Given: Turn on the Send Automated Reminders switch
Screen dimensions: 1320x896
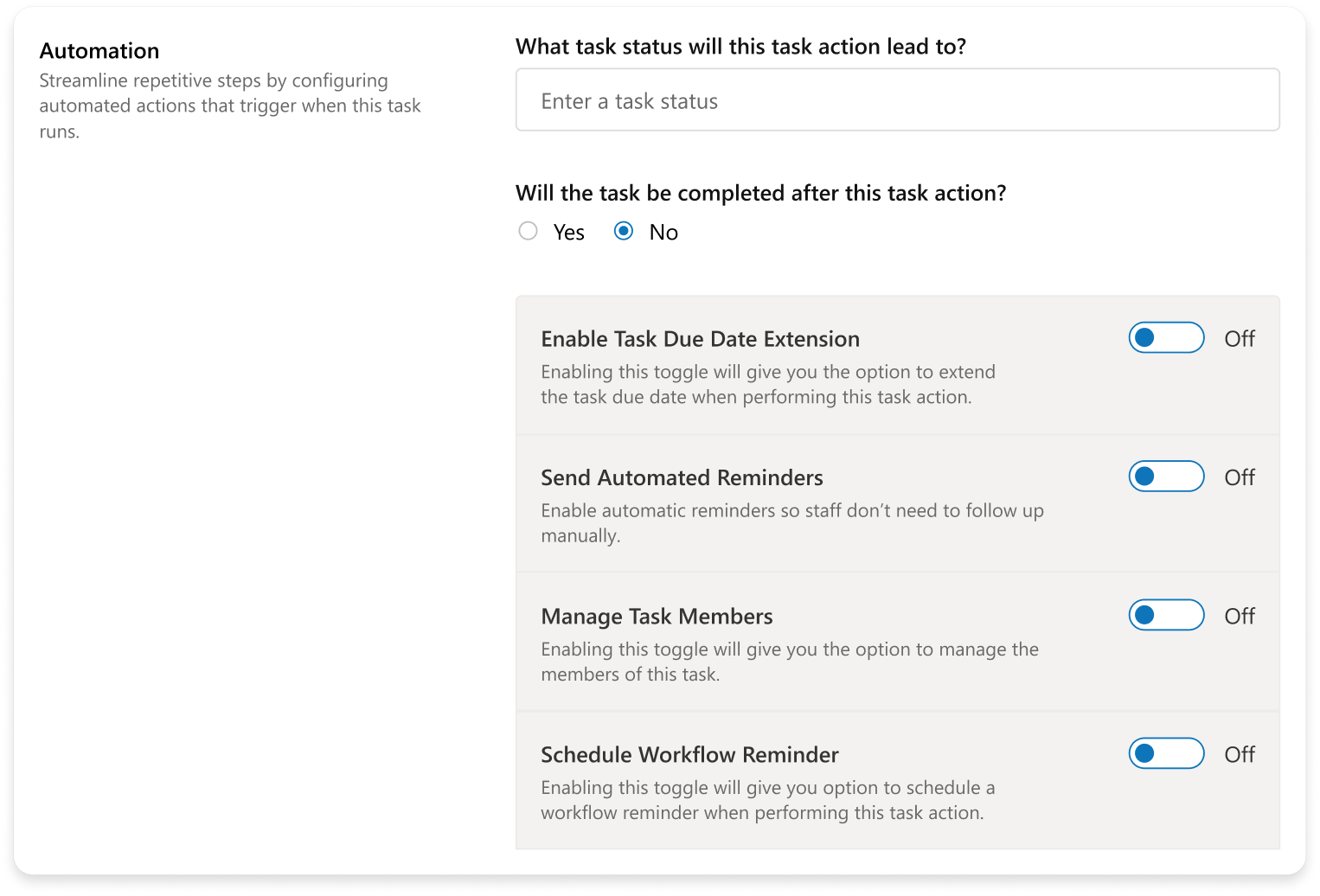Looking at the screenshot, I should [1166, 477].
